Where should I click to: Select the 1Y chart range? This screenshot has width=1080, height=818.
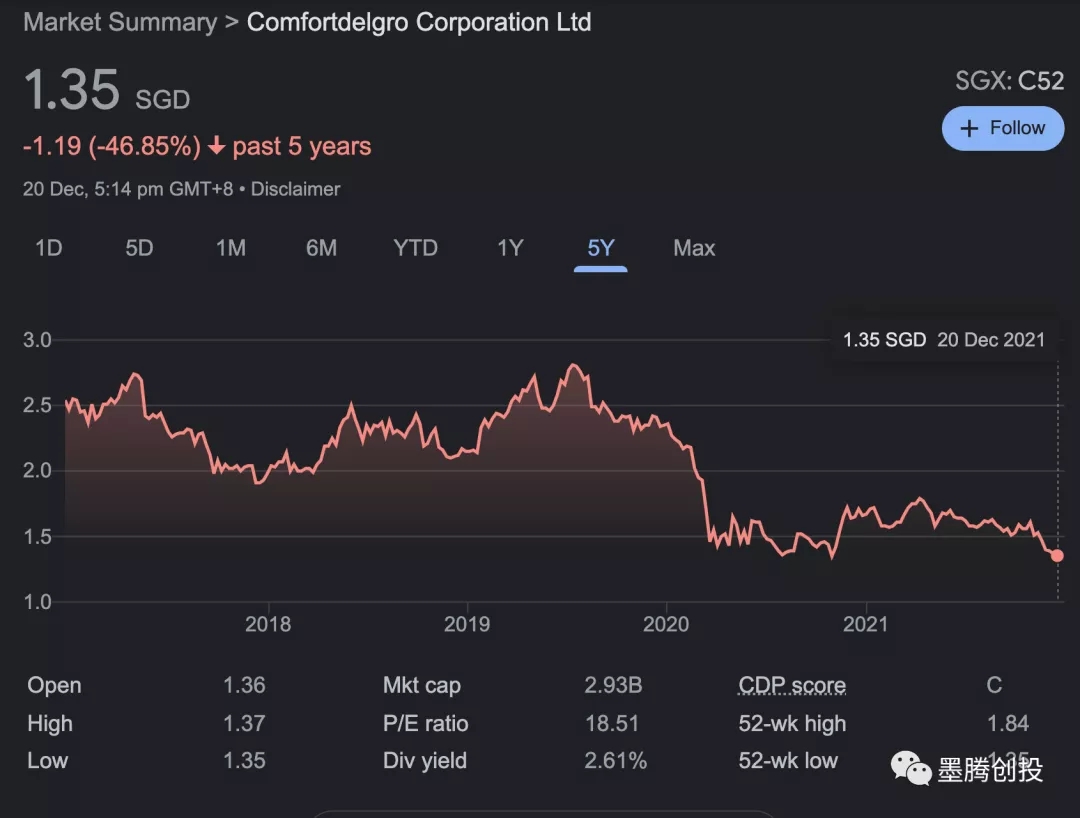(x=510, y=248)
